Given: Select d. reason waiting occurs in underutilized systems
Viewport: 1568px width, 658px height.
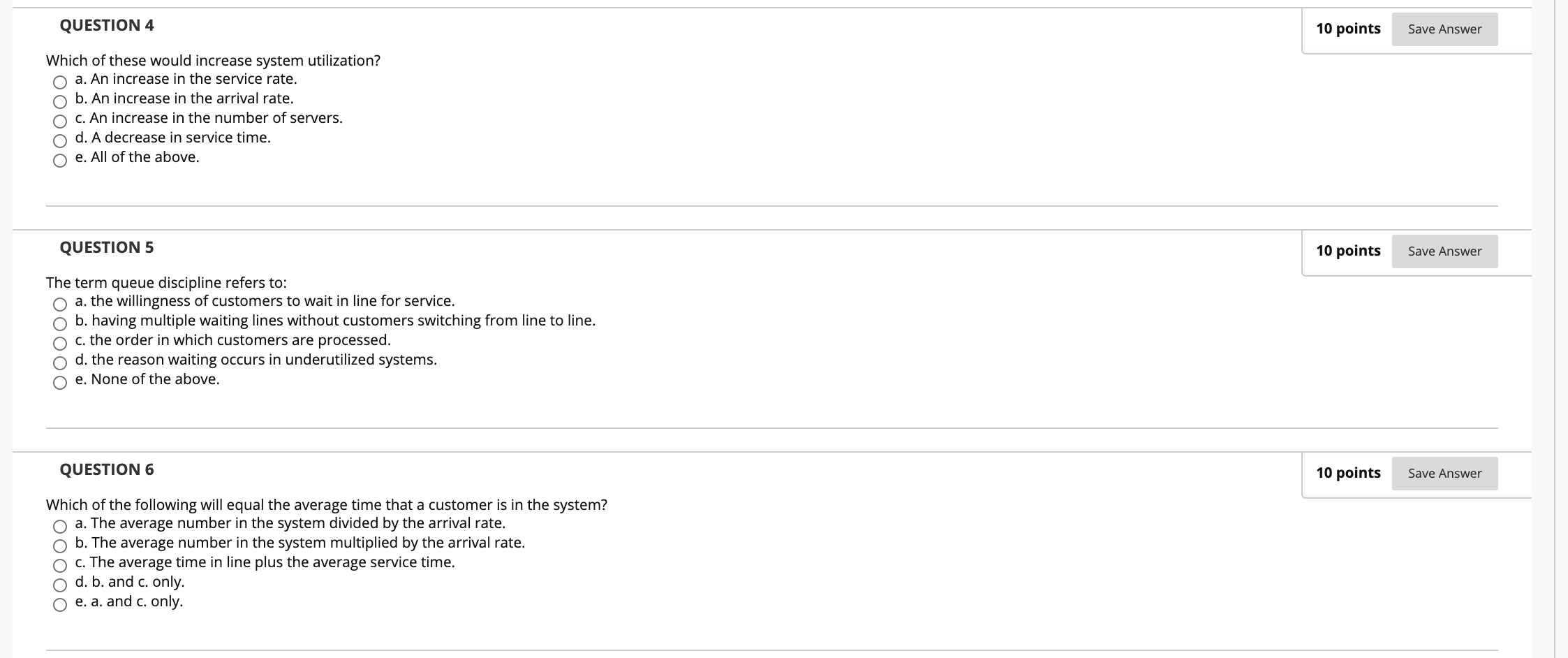Looking at the screenshot, I should (60, 363).
